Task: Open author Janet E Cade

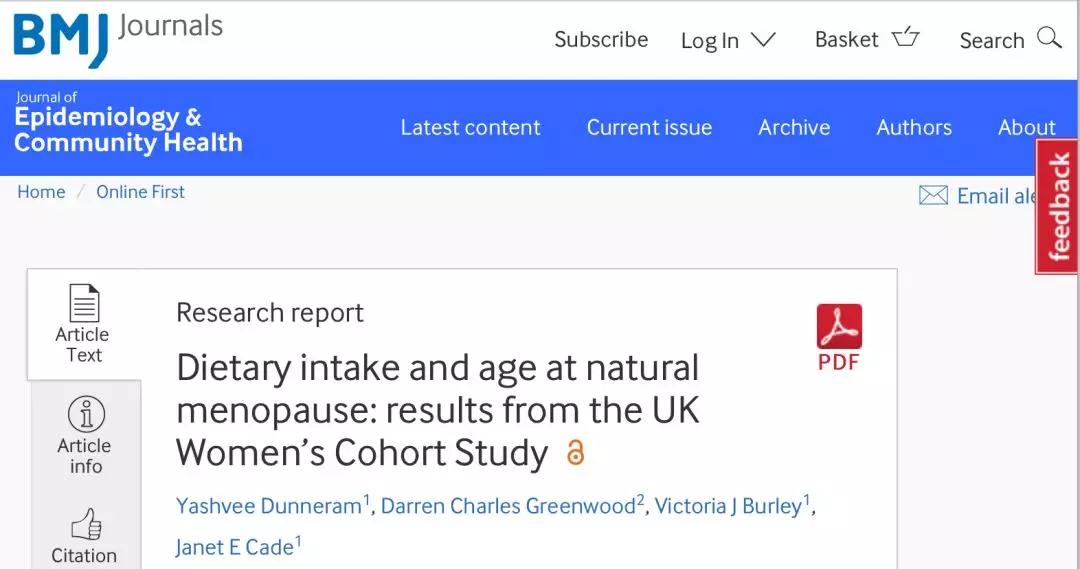Action: click(x=235, y=547)
